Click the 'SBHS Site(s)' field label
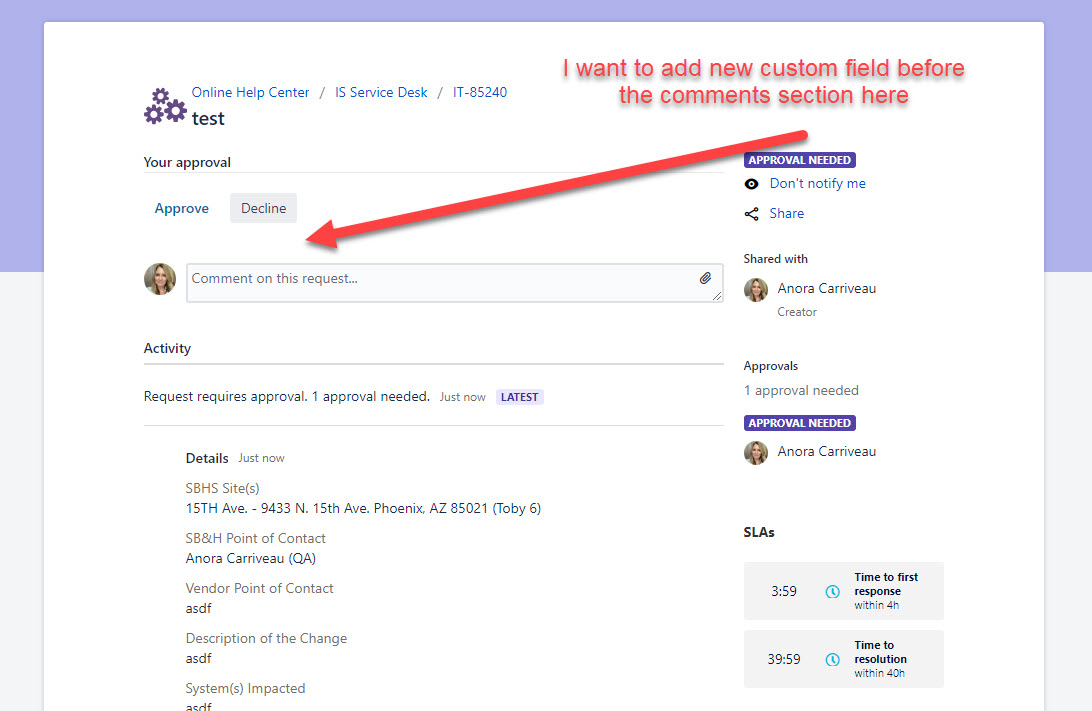The height and width of the screenshot is (711, 1092). [223, 488]
